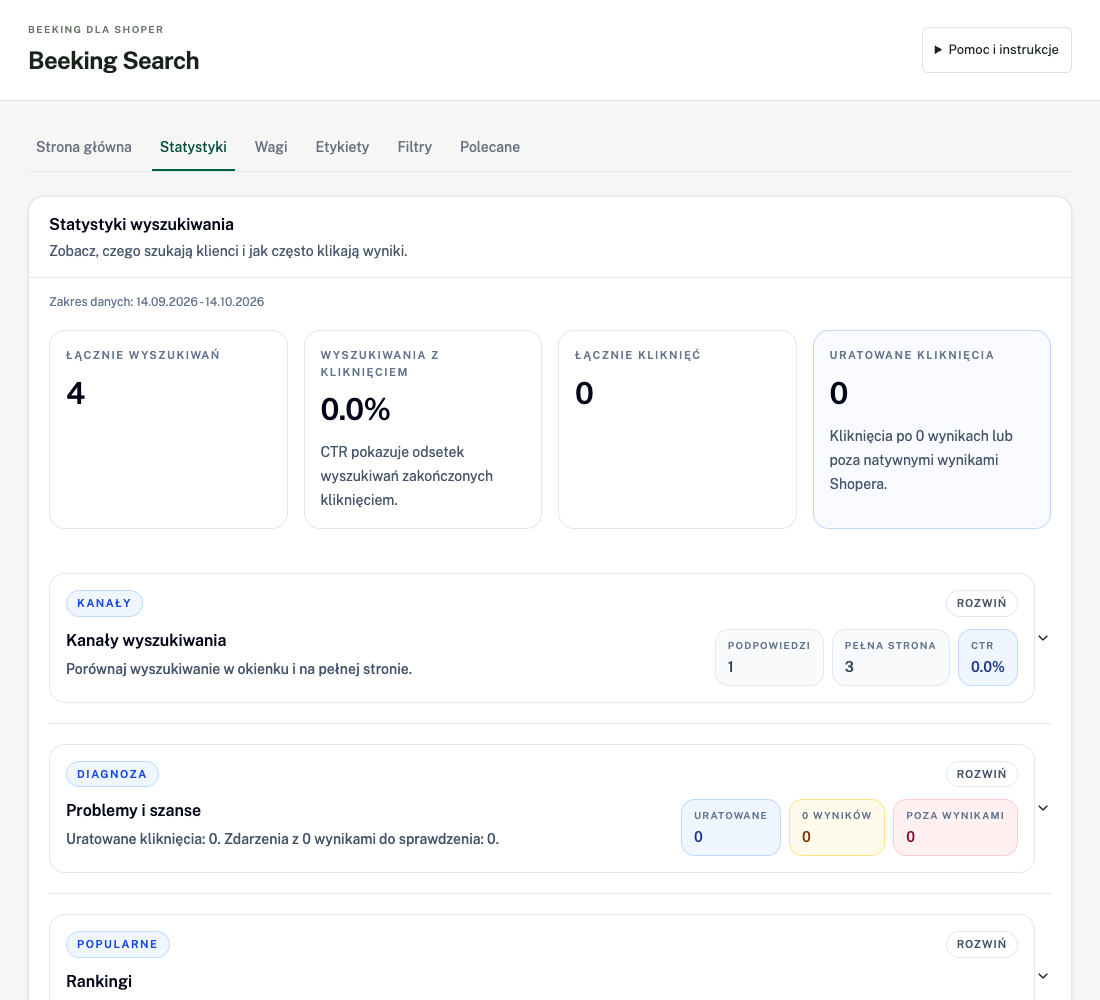Open the Filtry tab
The image size is (1100, 1000).
[415, 147]
